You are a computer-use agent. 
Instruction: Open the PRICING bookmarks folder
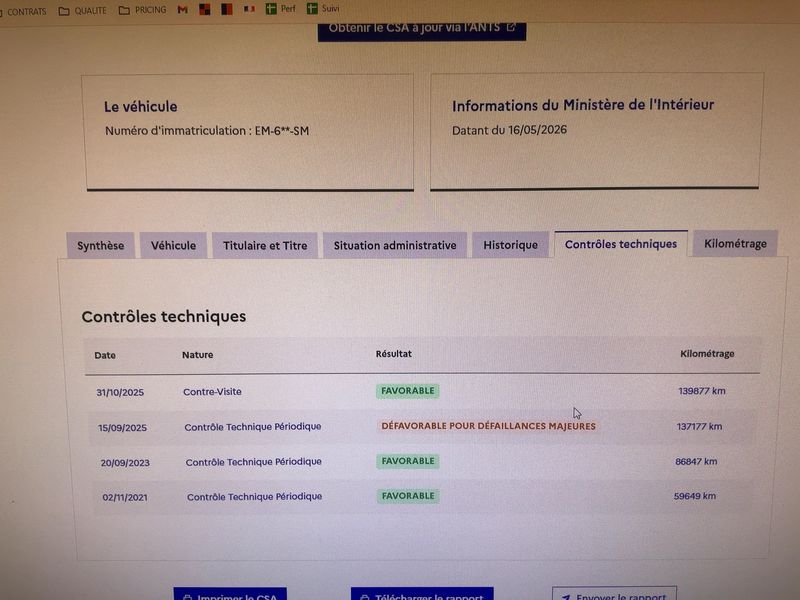[x=142, y=10]
